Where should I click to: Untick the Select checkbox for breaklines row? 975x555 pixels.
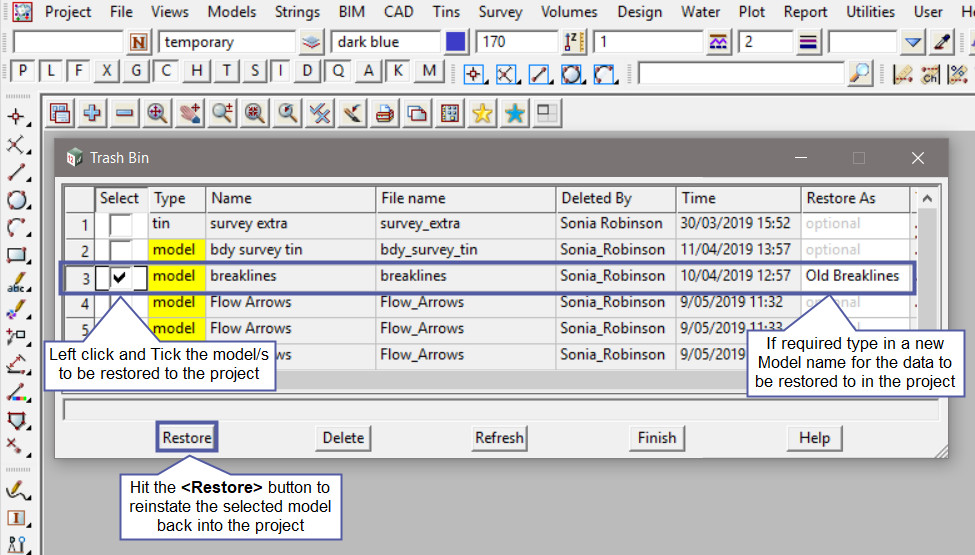click(120, 277)
